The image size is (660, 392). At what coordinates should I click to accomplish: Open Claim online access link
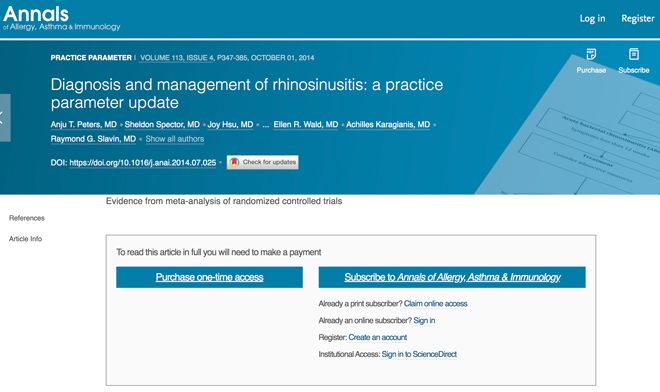tap(436, 304)
